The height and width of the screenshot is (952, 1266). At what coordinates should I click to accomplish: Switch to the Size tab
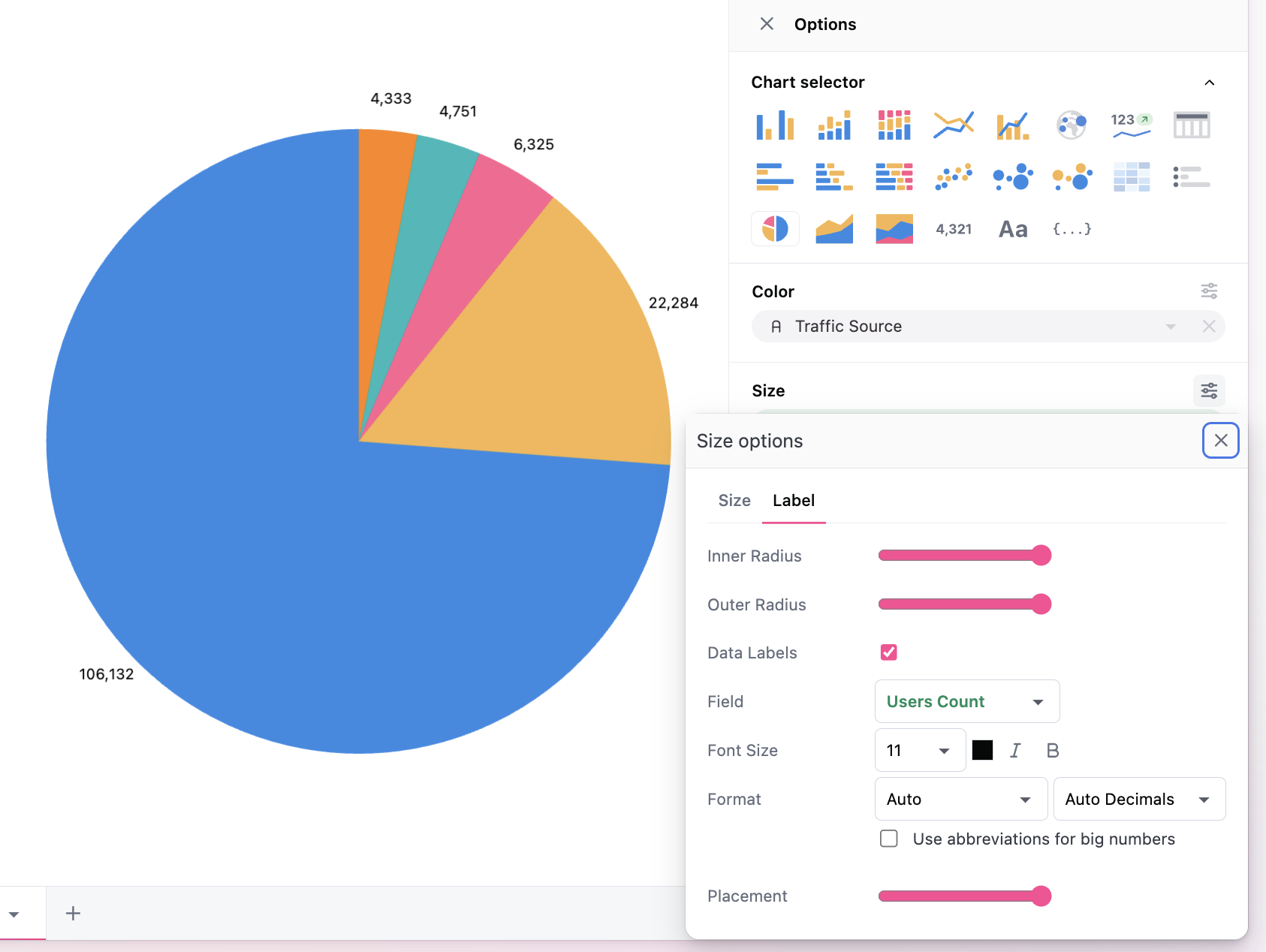click(x=734, y=501)
